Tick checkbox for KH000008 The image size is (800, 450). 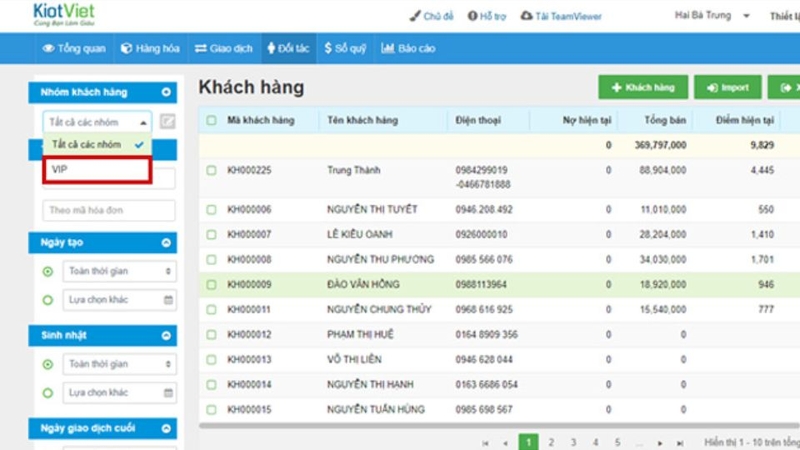point(211,260)
